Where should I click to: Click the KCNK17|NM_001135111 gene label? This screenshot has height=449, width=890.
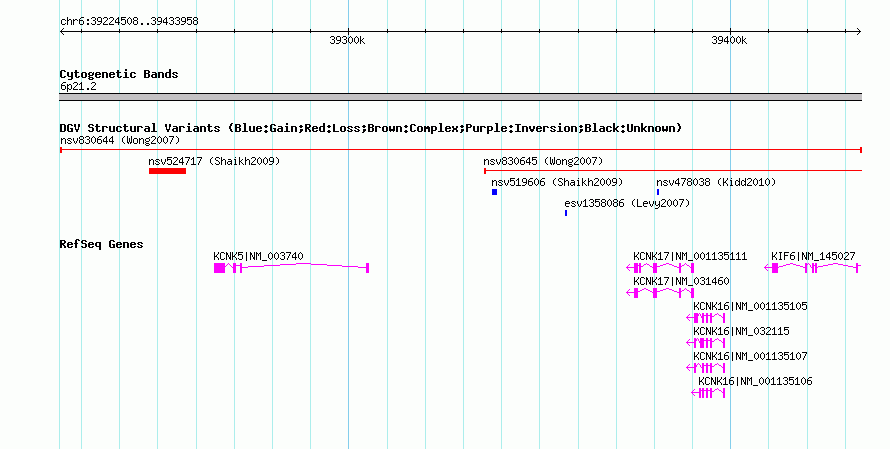point(690,256)
